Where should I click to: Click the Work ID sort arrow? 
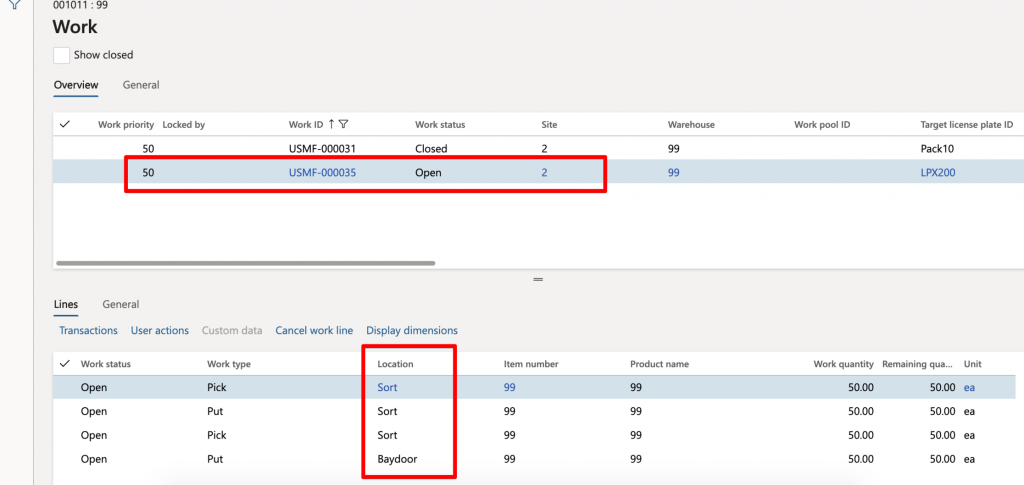click(x=331, y=124)
